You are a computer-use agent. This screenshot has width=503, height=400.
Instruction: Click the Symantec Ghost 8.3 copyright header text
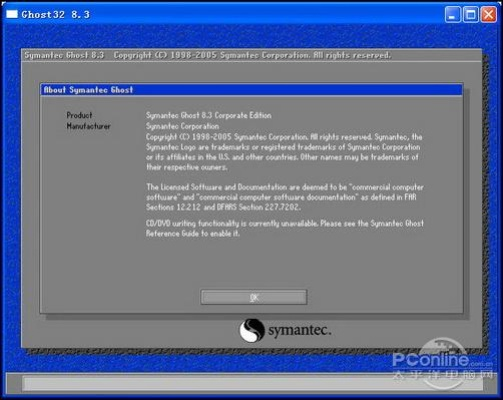207,55
